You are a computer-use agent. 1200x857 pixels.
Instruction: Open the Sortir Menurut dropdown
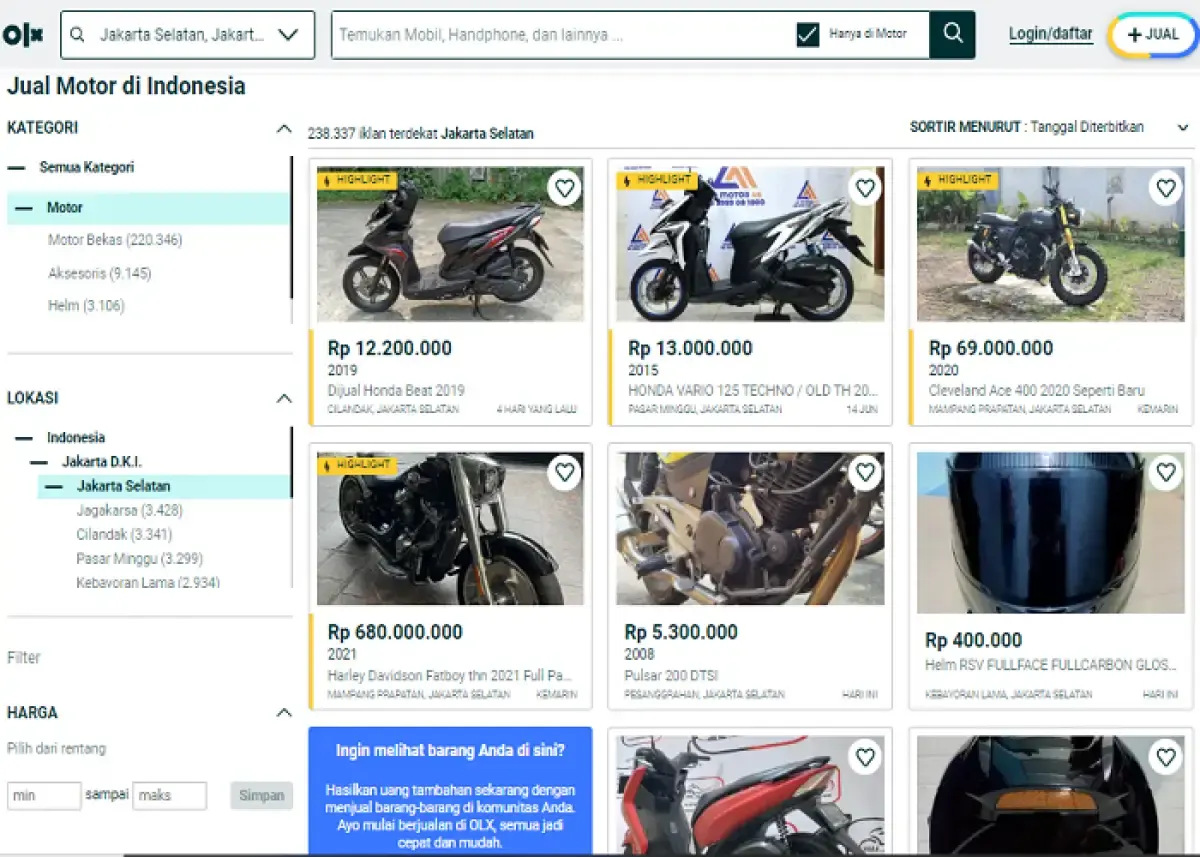1050,127
